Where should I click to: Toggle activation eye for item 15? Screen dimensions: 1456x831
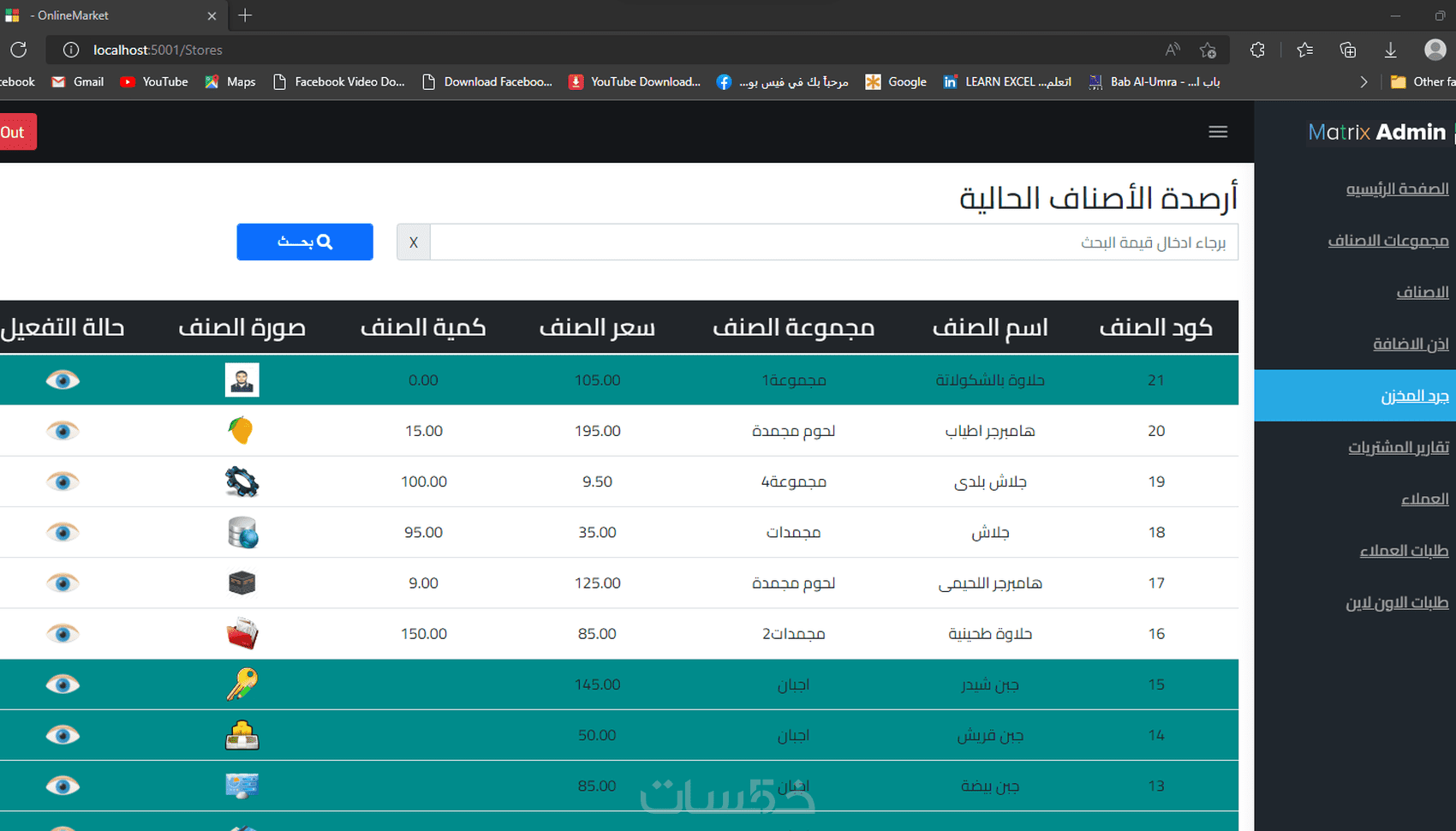63,684
